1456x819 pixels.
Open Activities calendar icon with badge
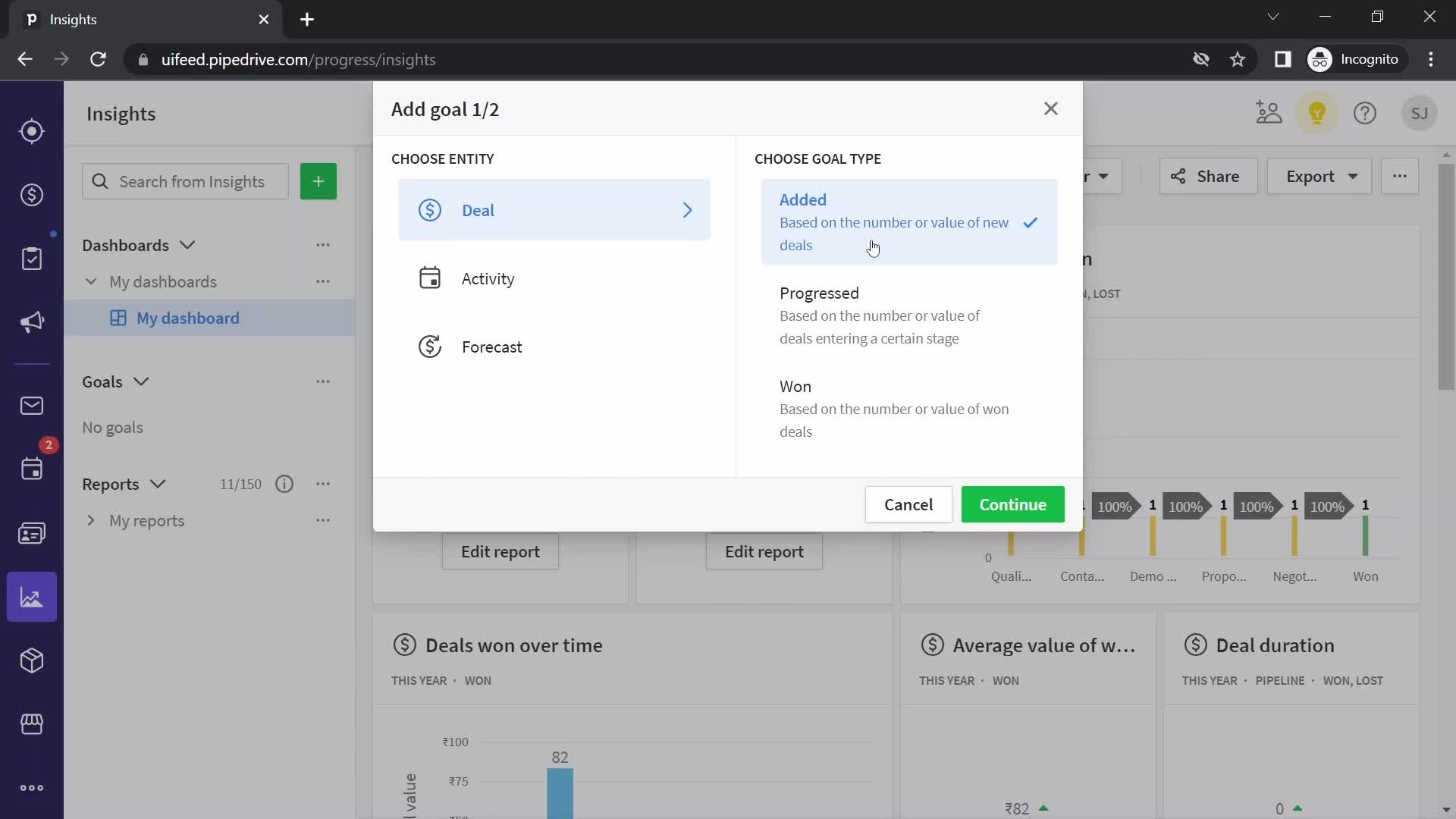coord(31,469)
